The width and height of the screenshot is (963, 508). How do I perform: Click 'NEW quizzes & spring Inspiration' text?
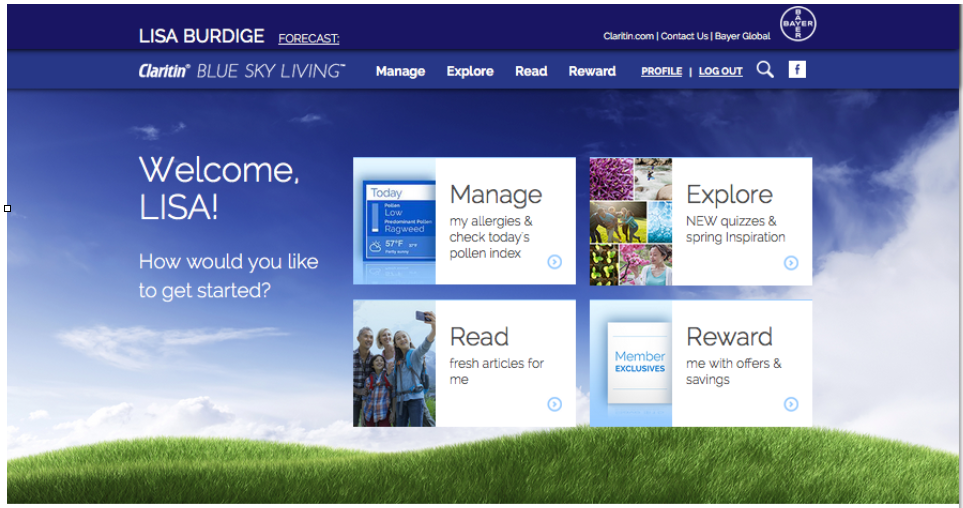735,229
